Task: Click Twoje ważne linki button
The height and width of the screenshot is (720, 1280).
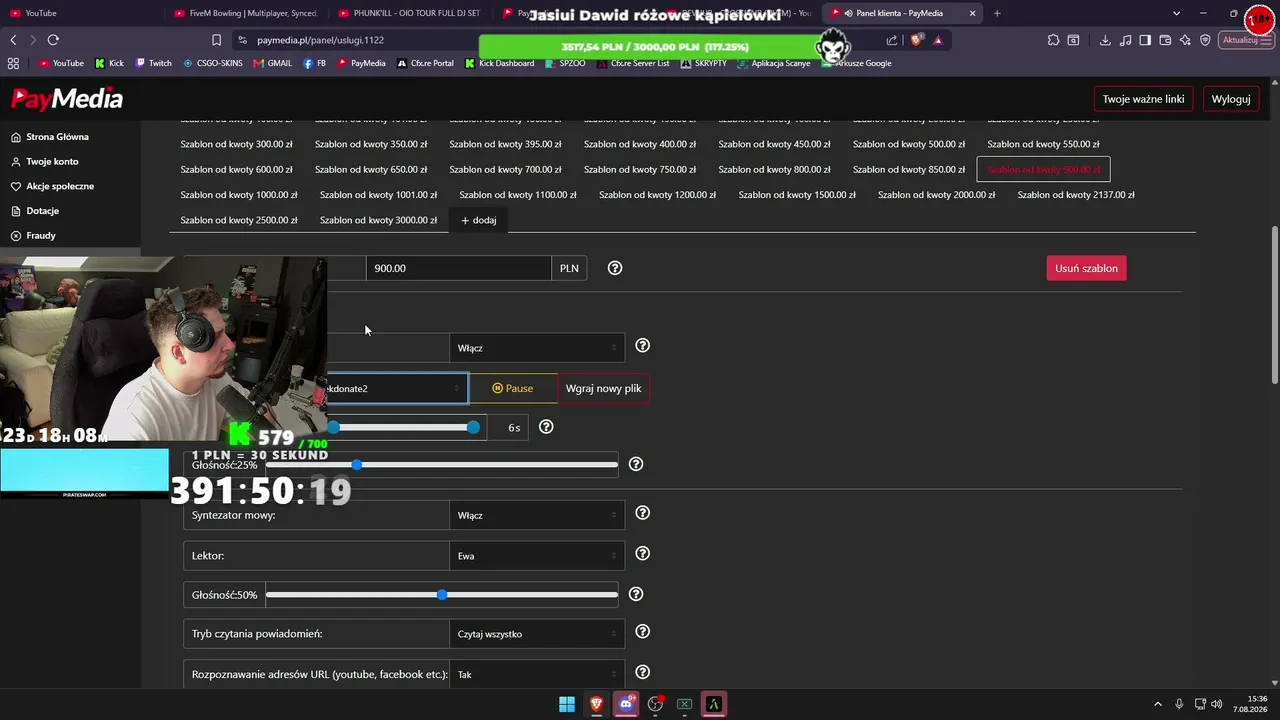Action: 1143,99
